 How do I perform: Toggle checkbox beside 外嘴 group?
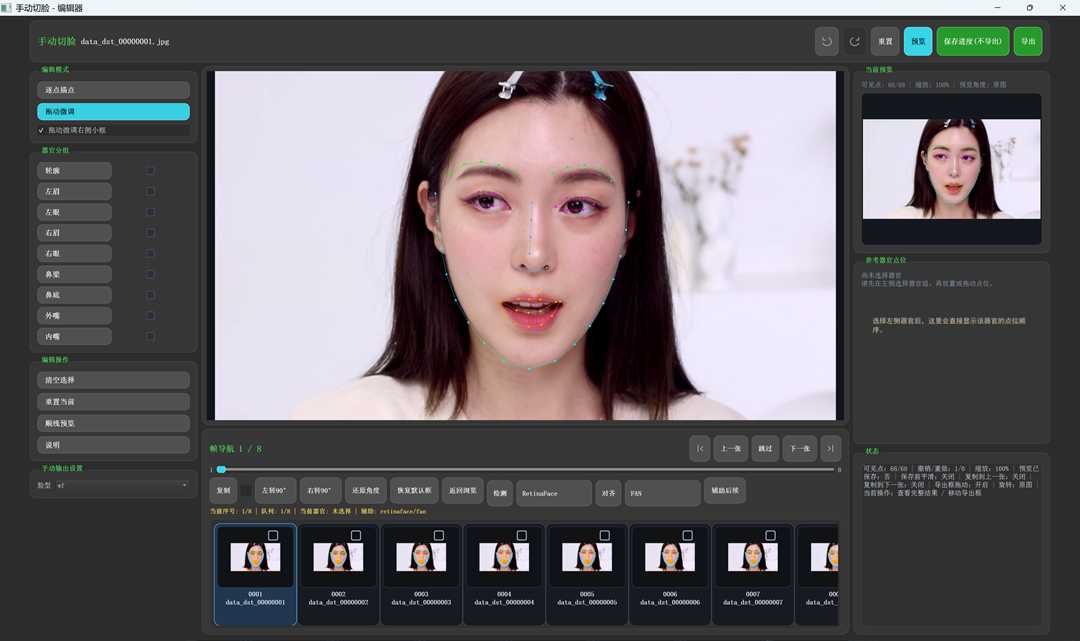(150, 315)
